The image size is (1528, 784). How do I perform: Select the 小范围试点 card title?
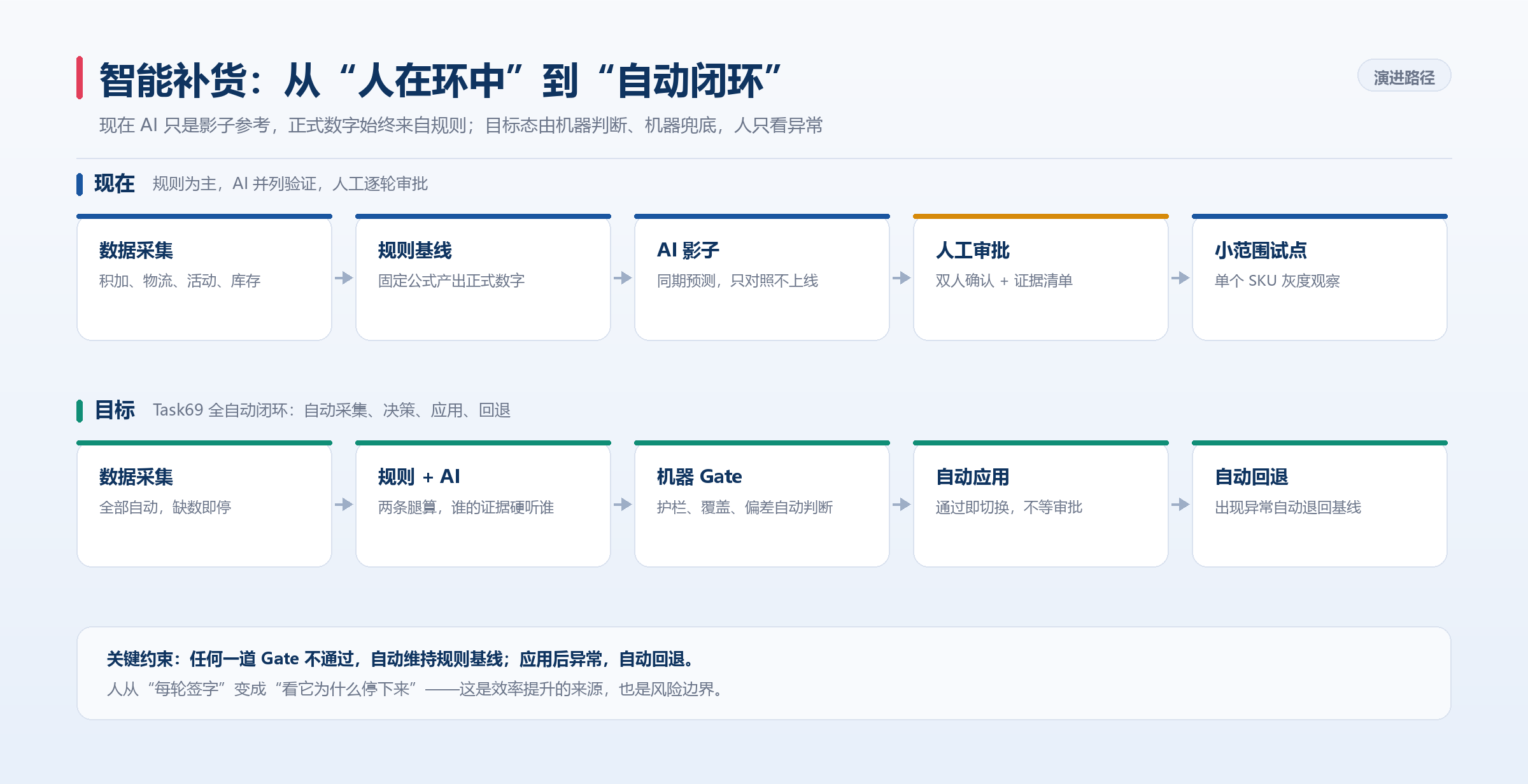[x=1261, y=250]
